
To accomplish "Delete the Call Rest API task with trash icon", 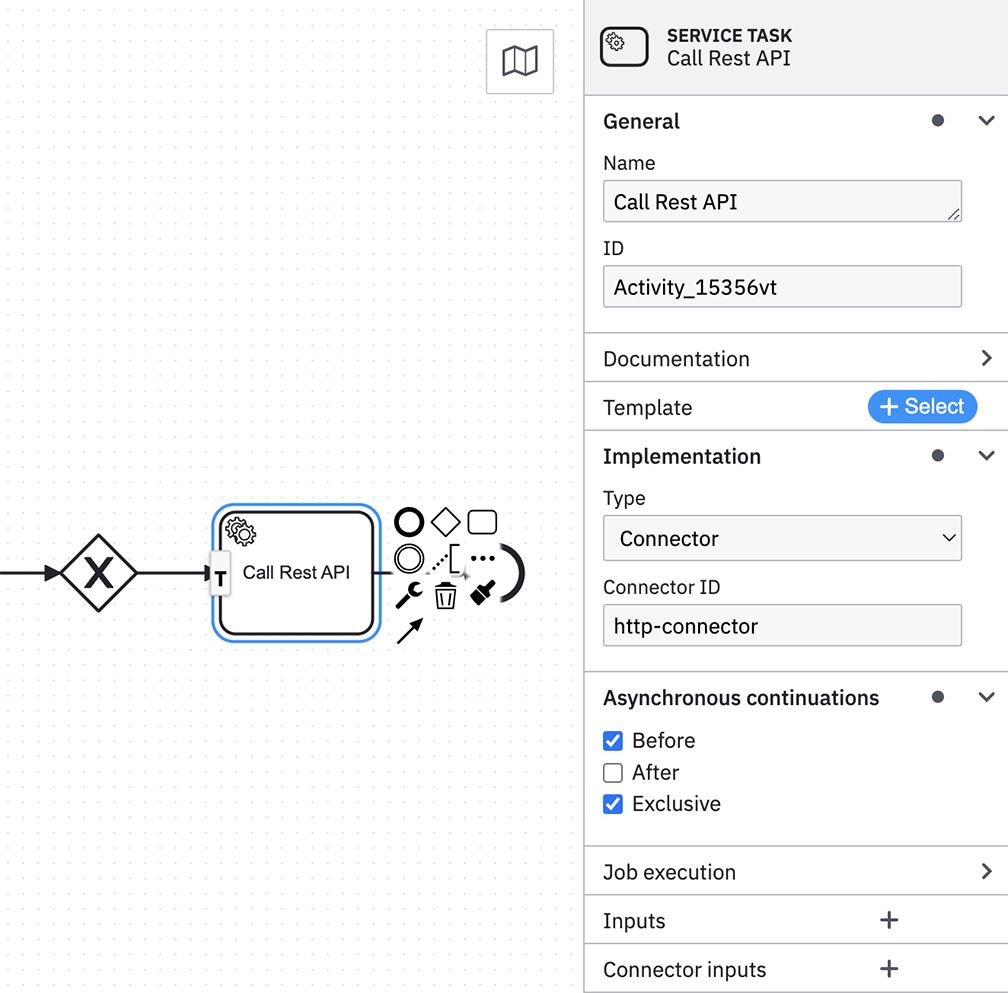I will (445, 597).
